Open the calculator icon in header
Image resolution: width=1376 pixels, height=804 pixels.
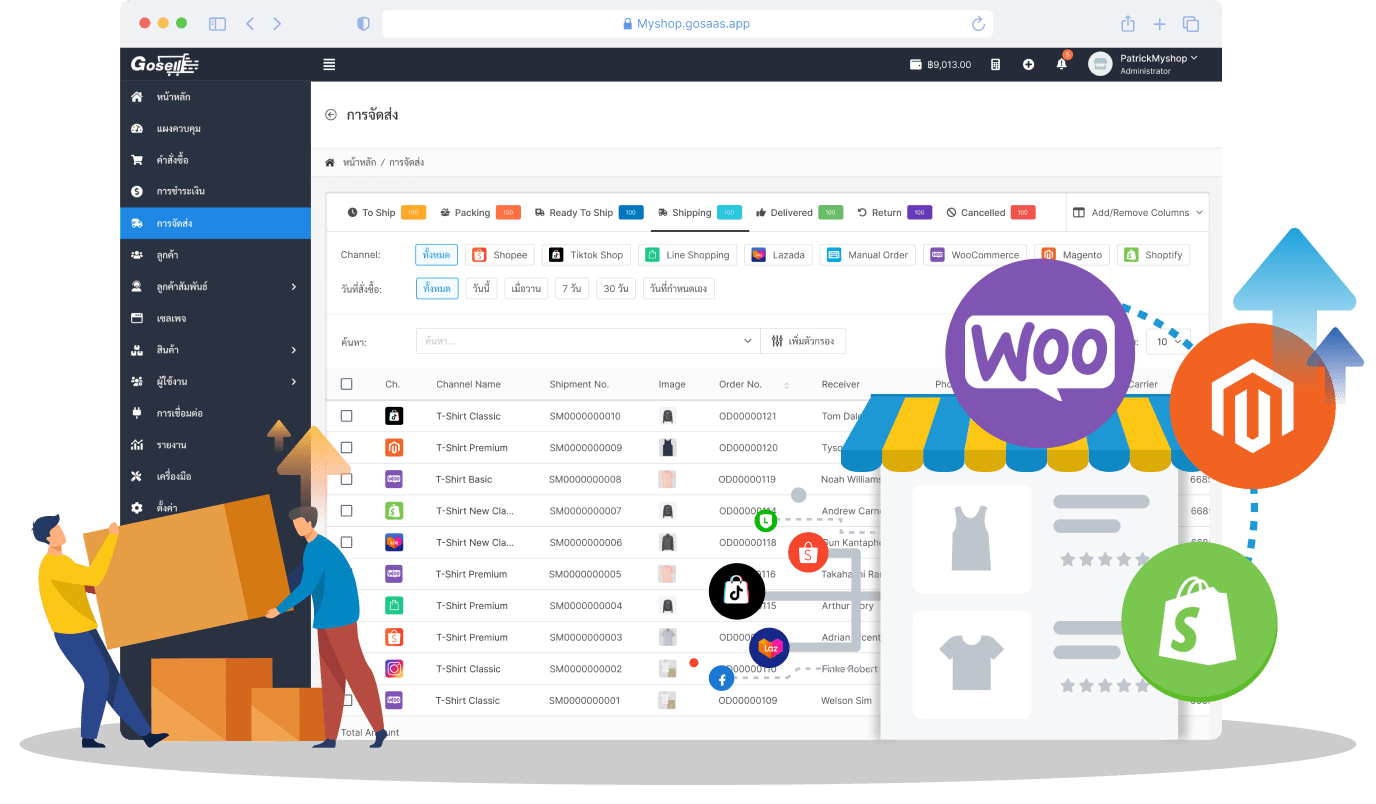coord(995,64)
